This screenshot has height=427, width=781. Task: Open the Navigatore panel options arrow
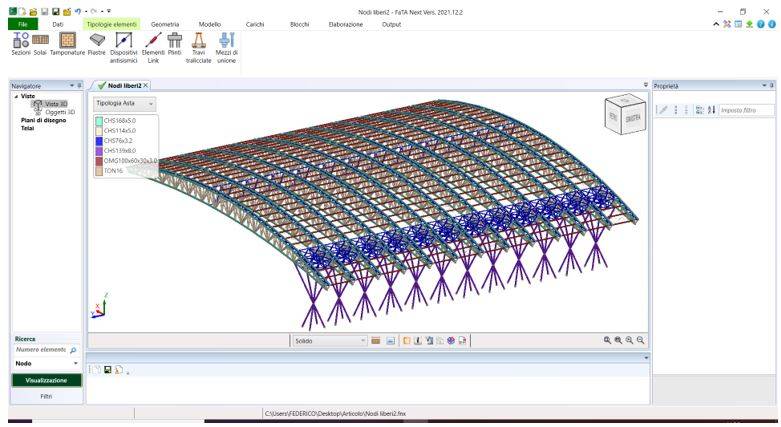coord(72,86)
